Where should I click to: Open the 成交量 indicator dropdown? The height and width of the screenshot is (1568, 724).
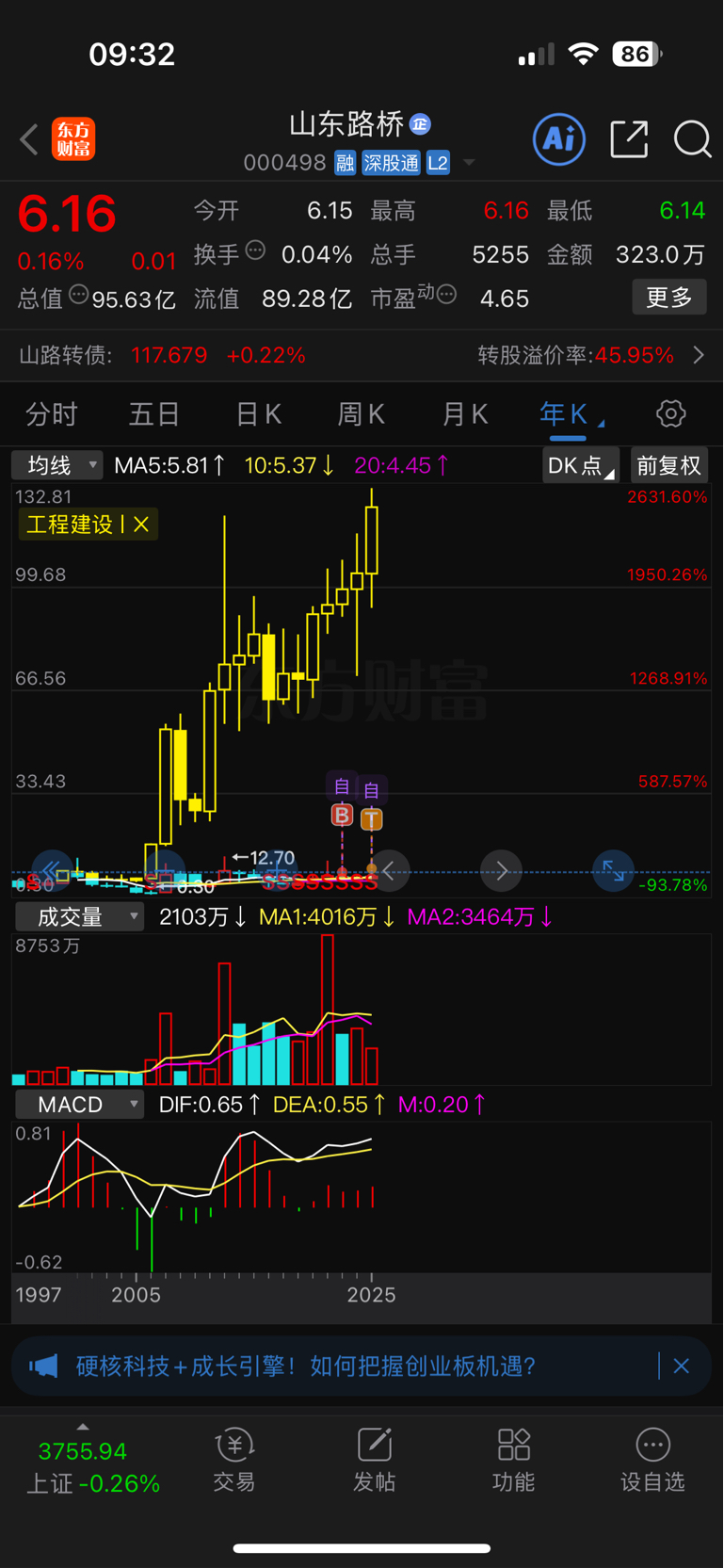[79, 916]
